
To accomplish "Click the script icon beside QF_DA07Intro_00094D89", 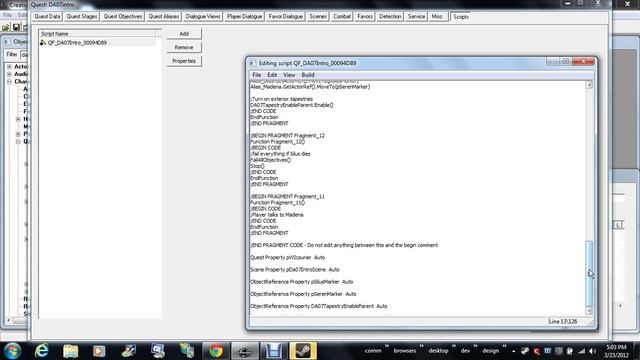I will pyautogui.click(x=43, y=42).
